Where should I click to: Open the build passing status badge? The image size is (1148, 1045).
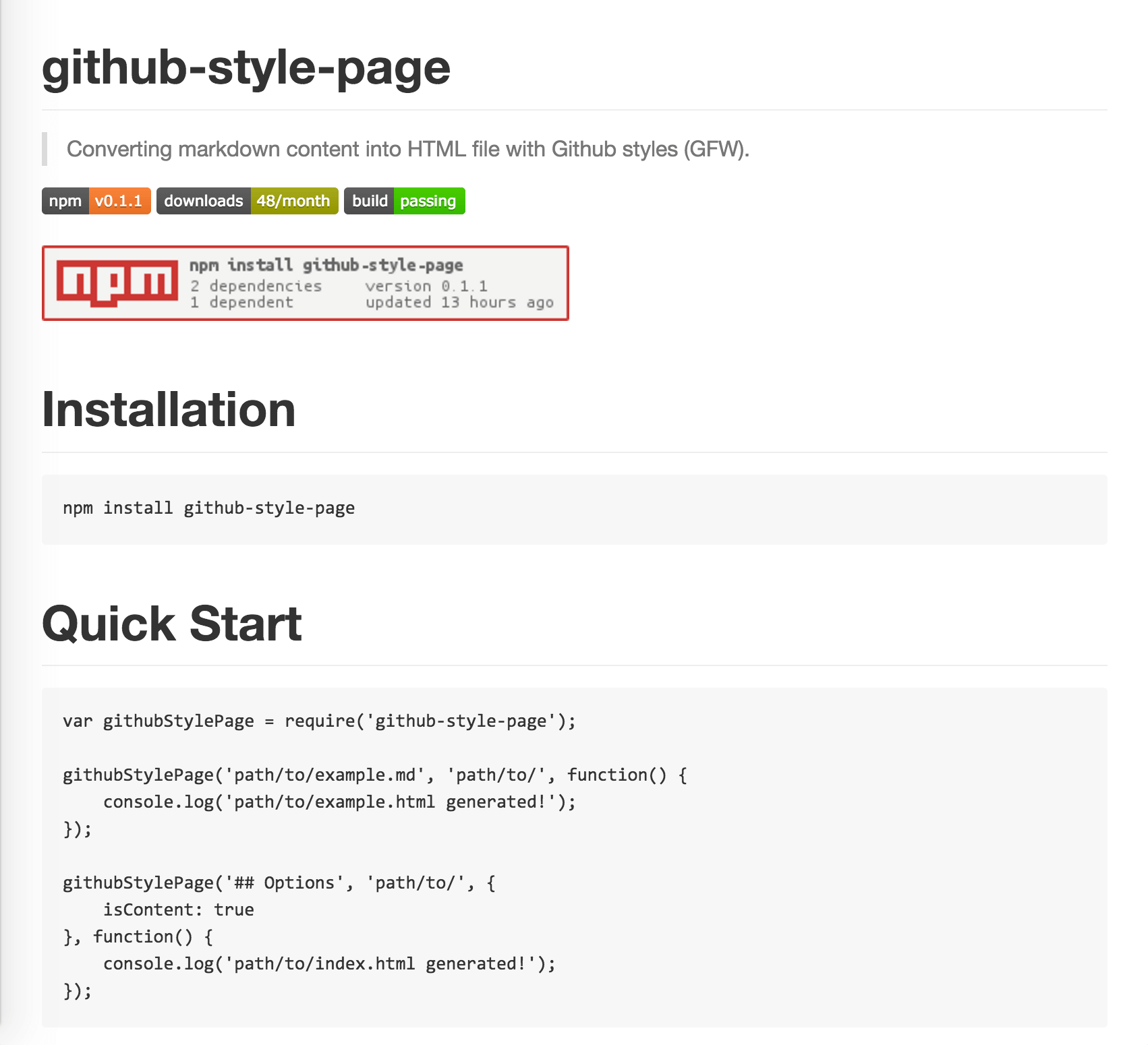[405, 201]
